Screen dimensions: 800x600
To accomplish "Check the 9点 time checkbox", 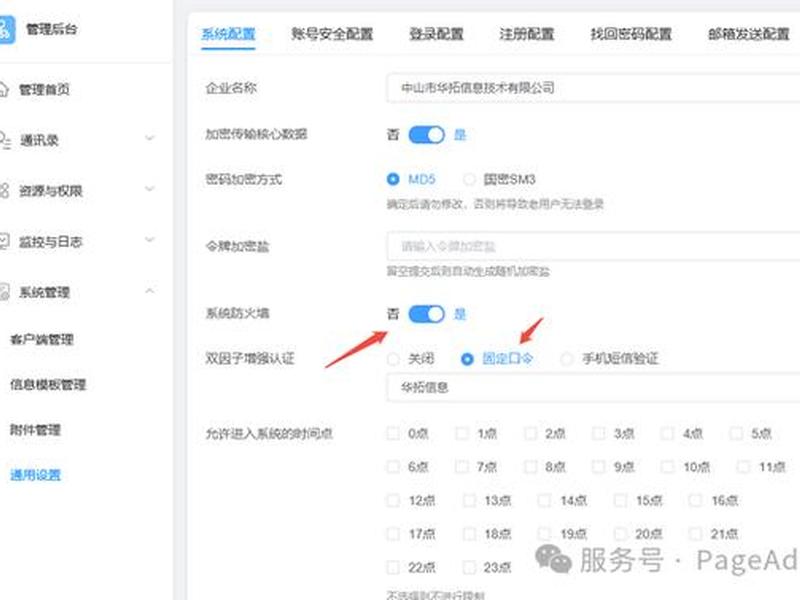I will 598,466.
